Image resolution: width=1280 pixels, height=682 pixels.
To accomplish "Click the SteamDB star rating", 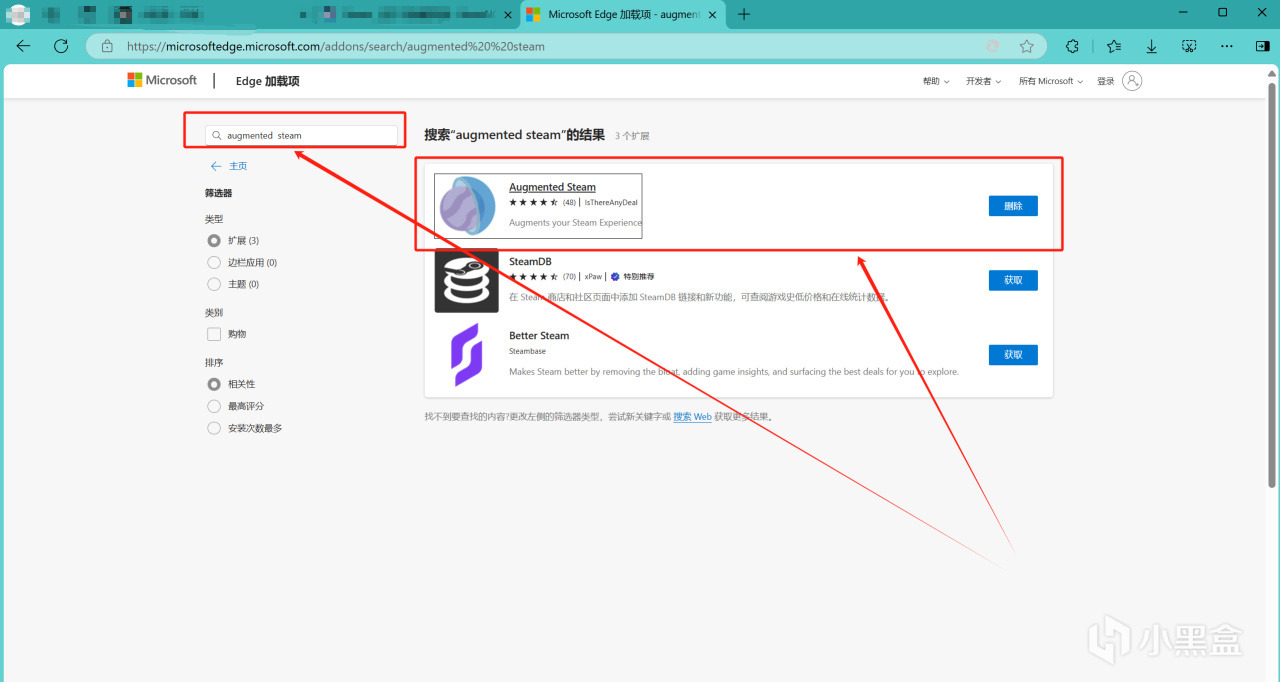I will 533,277.
